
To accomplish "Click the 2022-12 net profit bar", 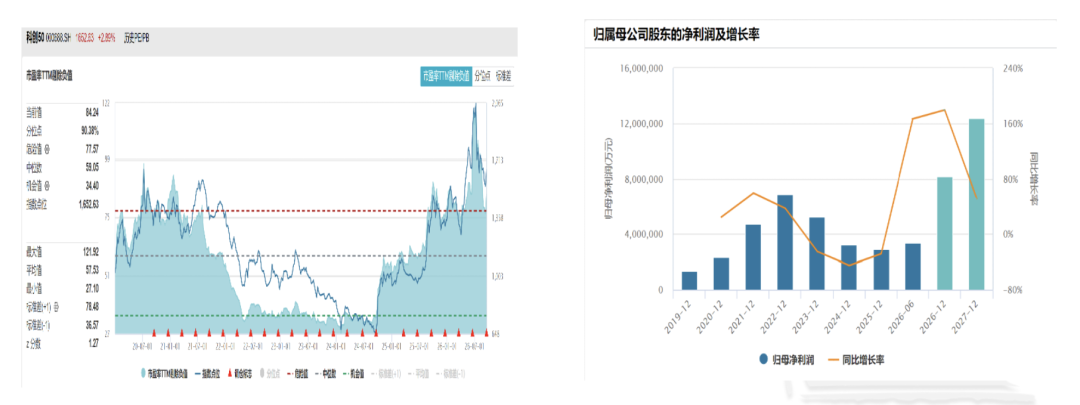I will point(785,242).
